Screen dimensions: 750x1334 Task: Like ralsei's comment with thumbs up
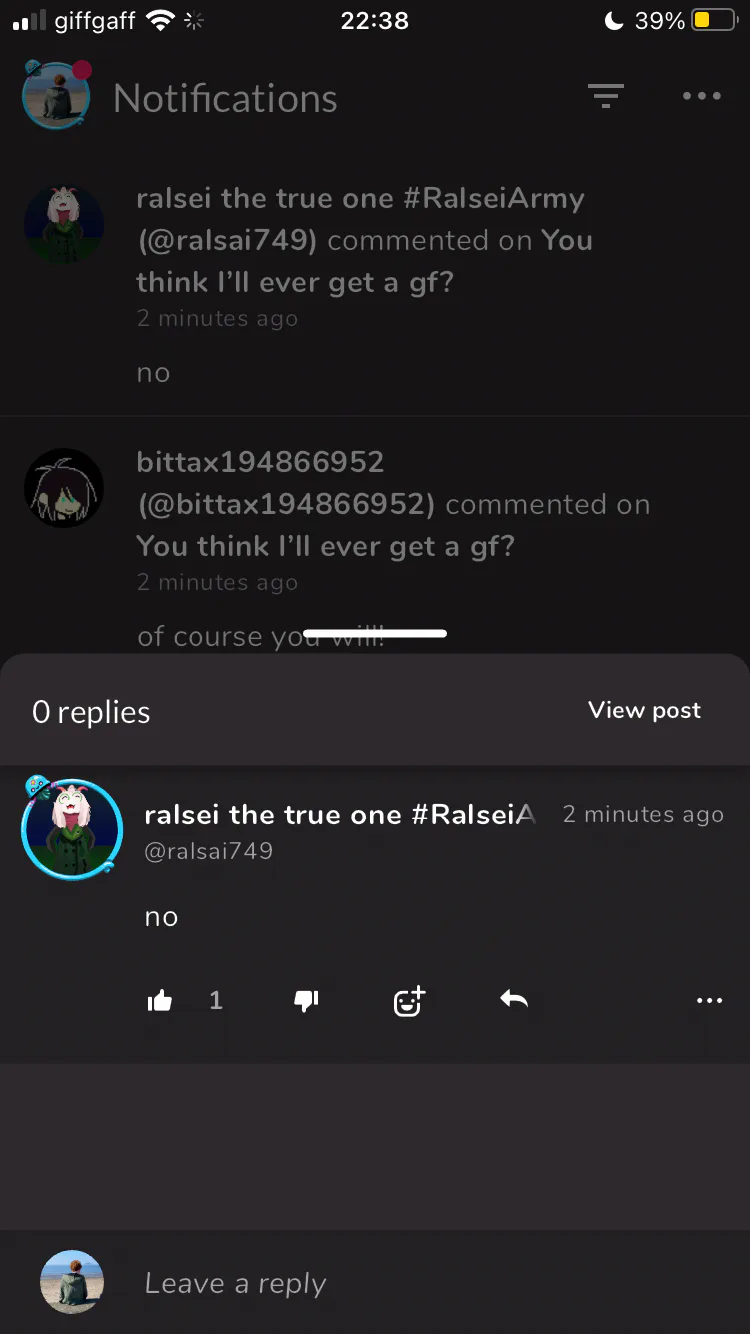160,1000
